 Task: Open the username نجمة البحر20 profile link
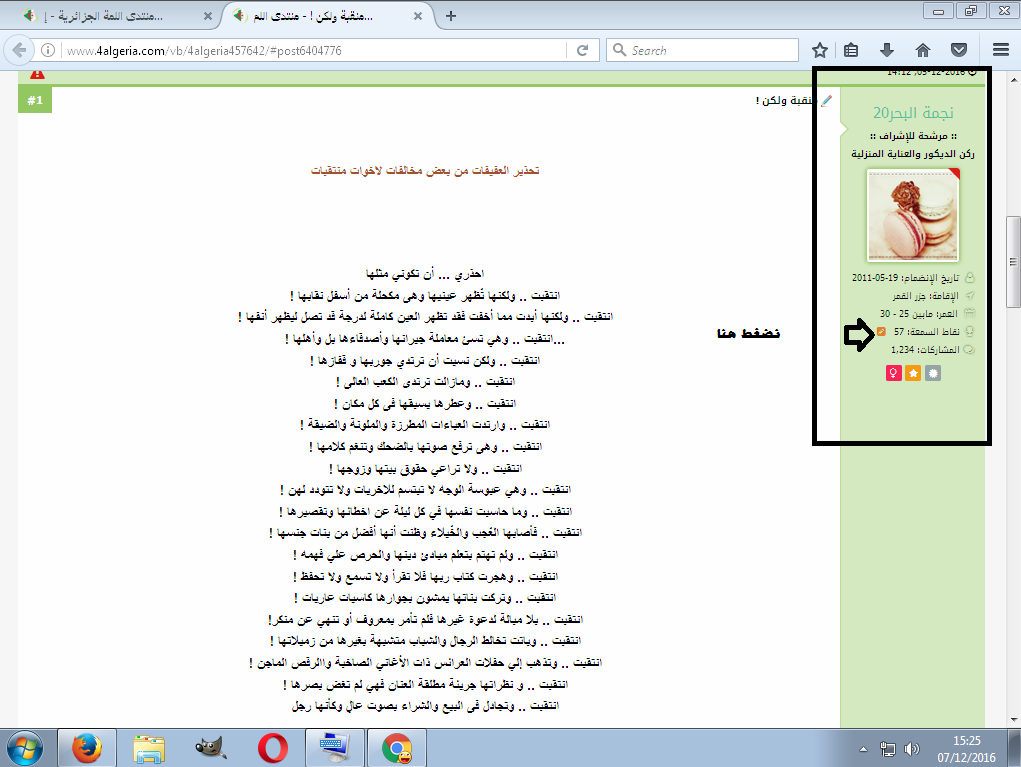click(x=914, y=112)
